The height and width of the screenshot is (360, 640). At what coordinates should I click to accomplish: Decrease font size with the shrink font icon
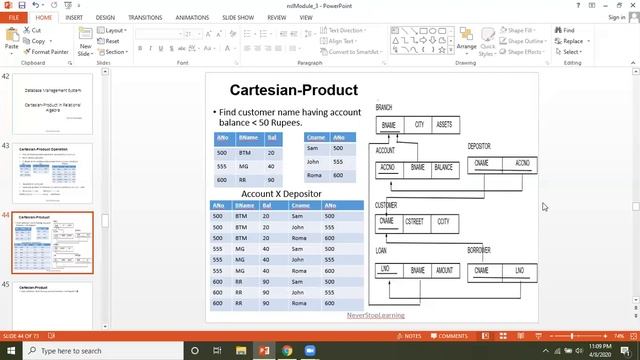click(219, 34)
